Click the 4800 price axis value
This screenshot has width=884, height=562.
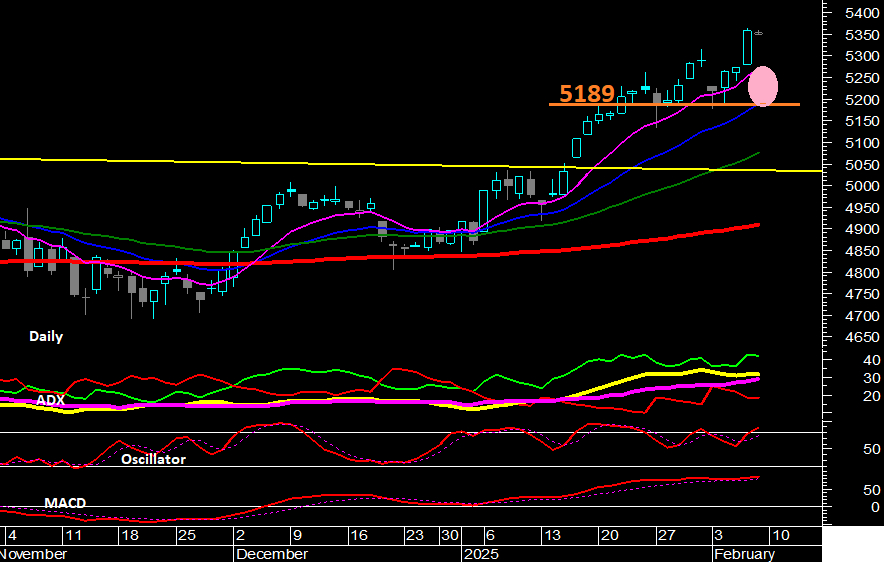[862, 273]
